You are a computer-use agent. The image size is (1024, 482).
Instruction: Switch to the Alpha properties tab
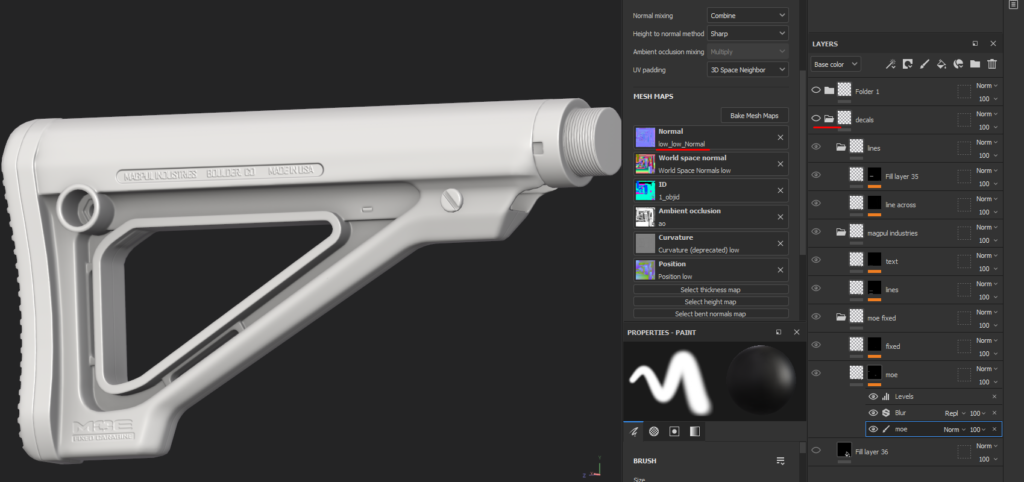(654, 431)
